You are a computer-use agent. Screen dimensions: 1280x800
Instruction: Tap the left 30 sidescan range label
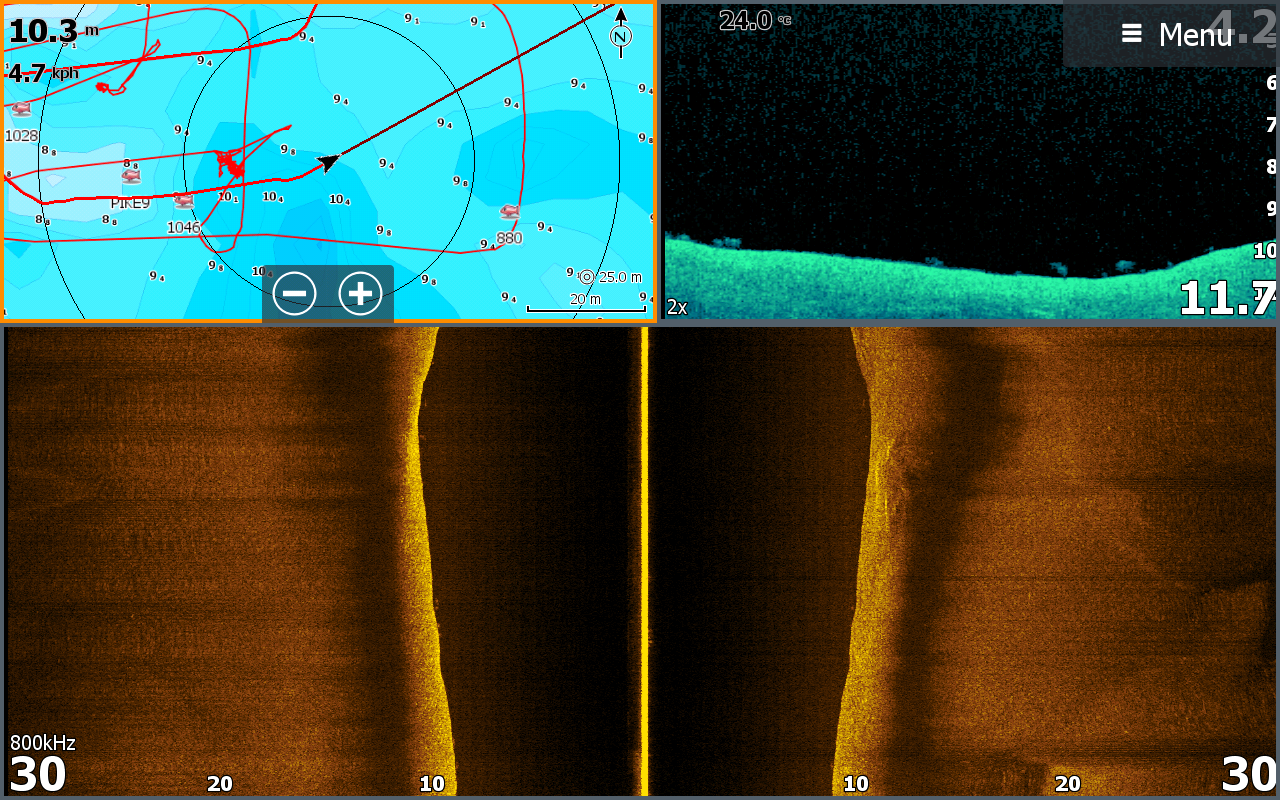point(38,774)
